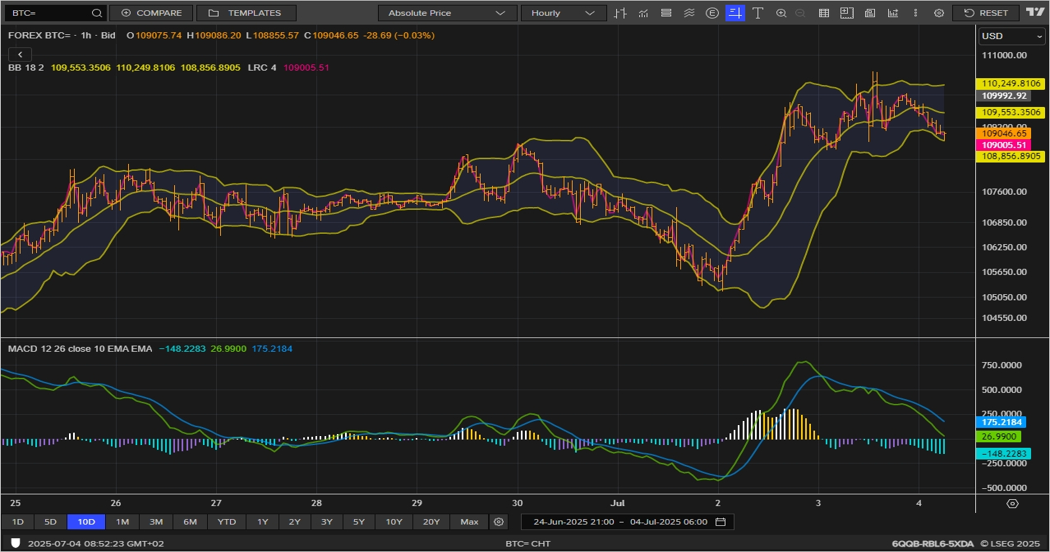
Task: Select the 3Y time range
Action: (x=327, y=522)
